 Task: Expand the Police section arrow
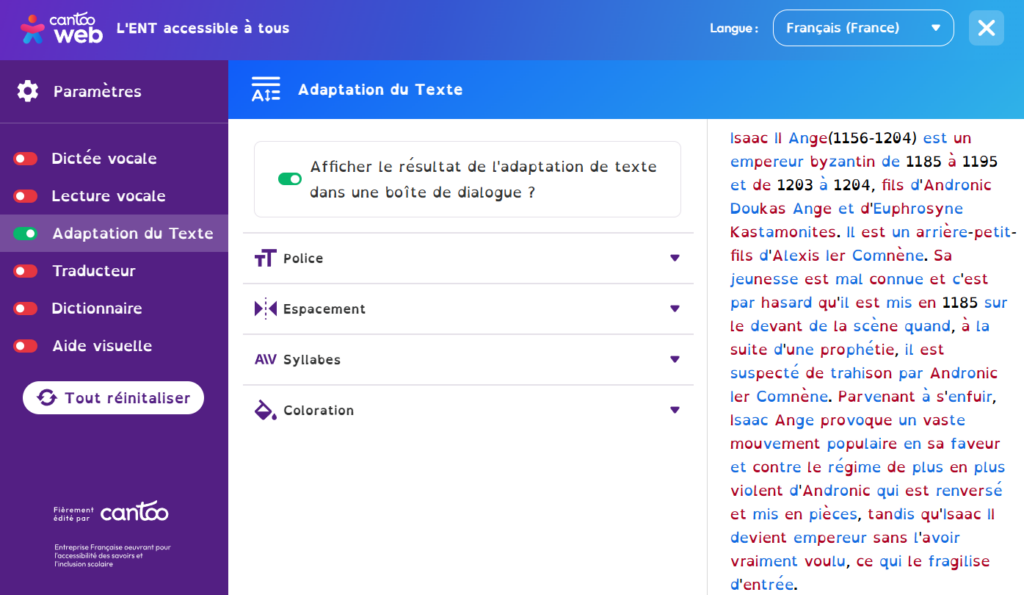674,259
